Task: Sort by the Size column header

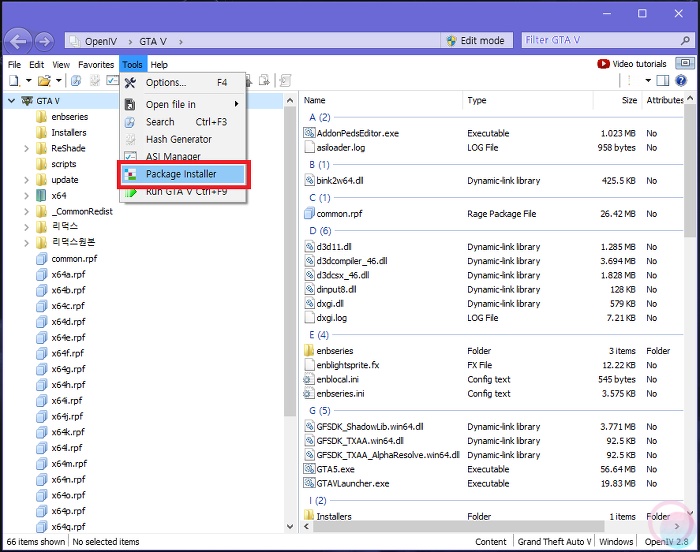Action: click(x=629, y=100)
